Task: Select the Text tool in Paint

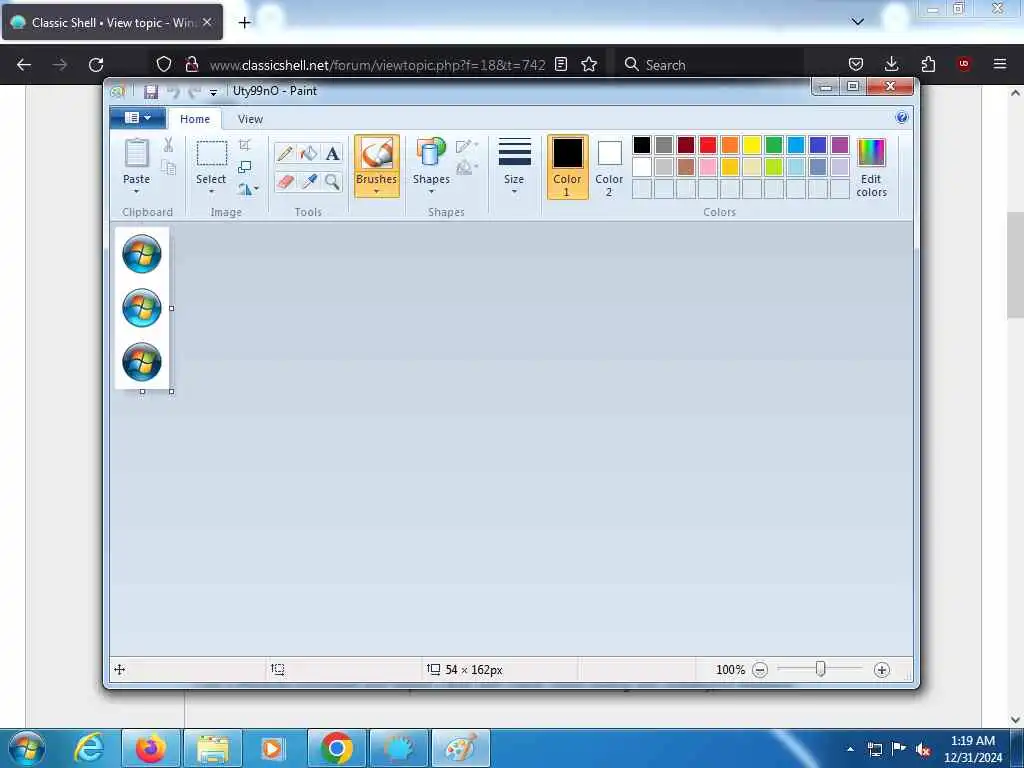Action: [x=332, y=153]
